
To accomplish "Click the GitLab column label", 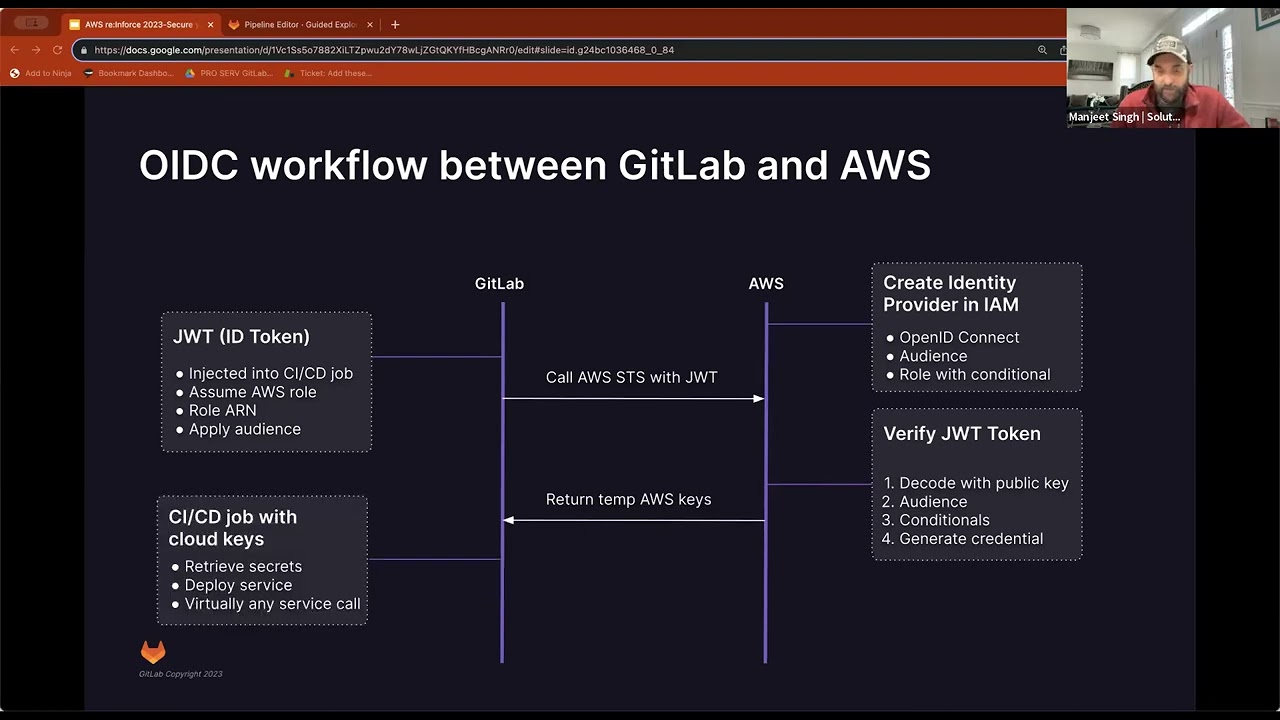I will (x=499, y=284).
